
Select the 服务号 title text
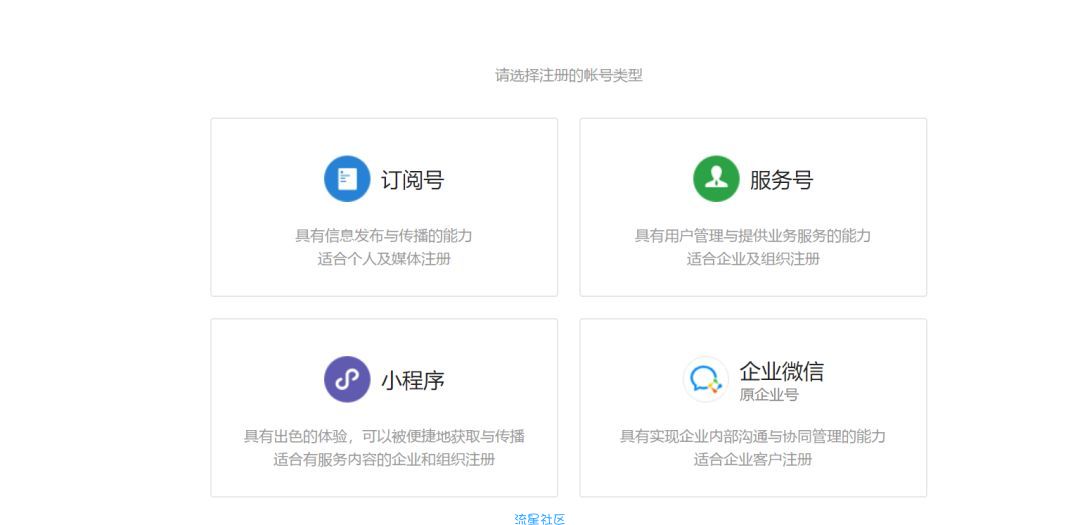(x=782, y=180)
